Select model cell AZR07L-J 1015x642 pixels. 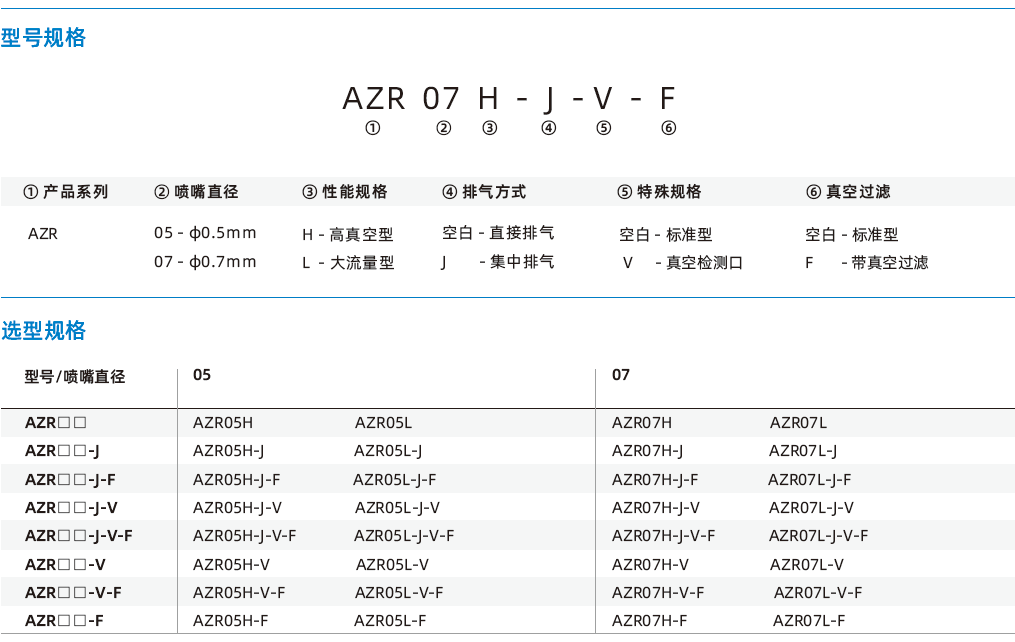click(803, 451)
